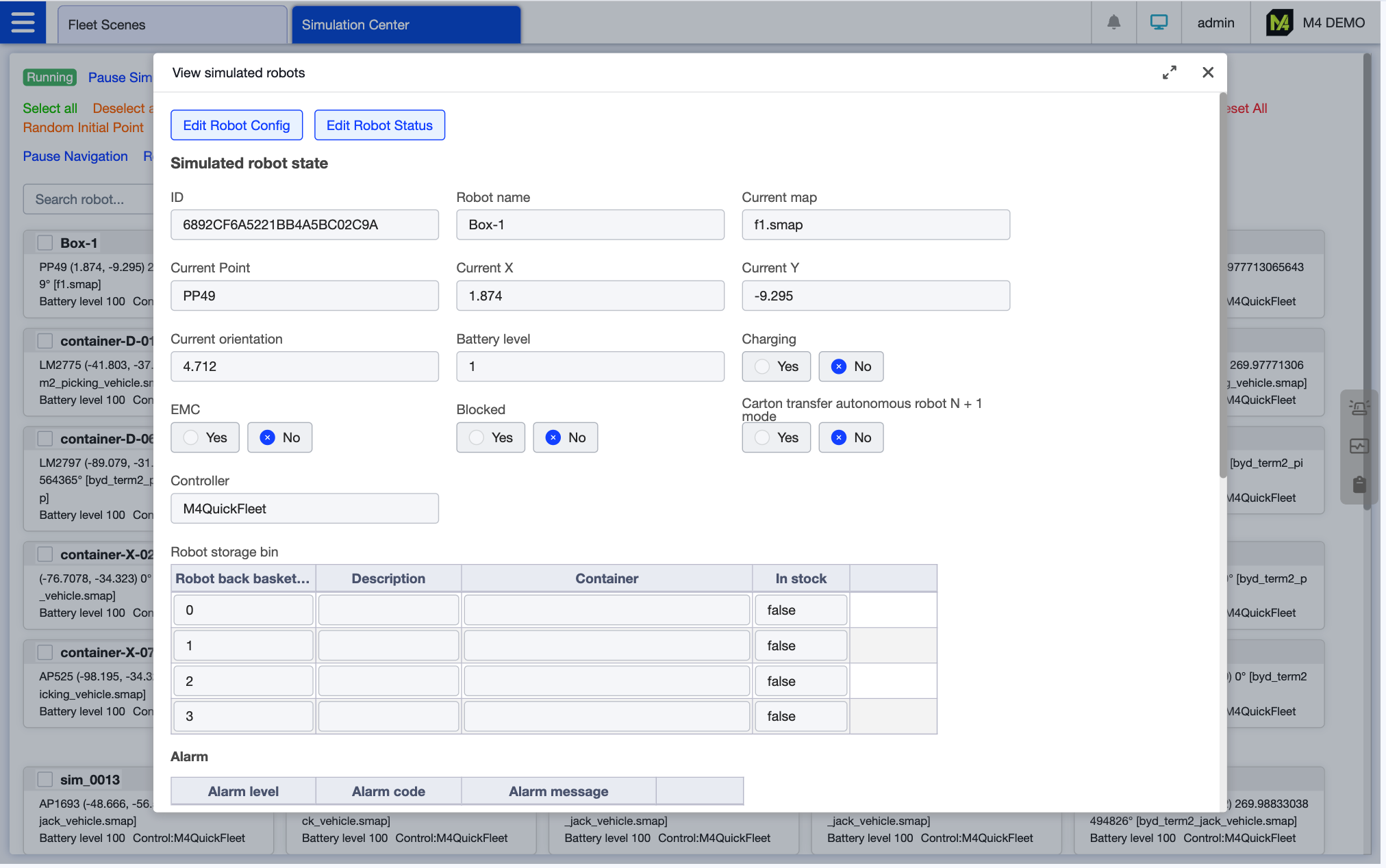Open the admin user menu

(1215, 23)
